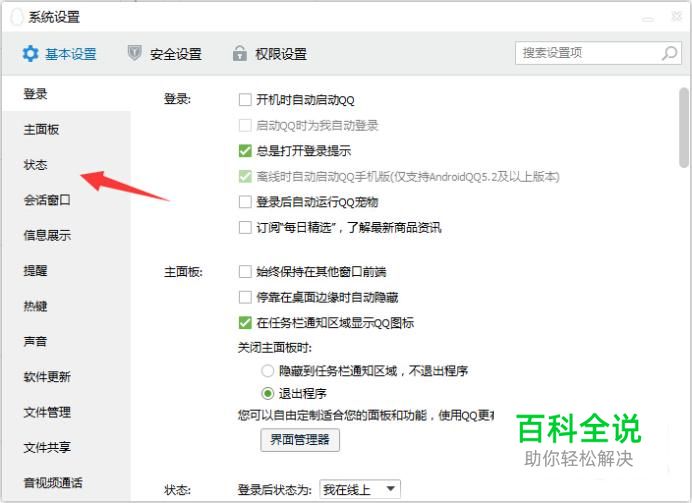Close the 系统设置 window
692x503 pixels.
tap(677, 16)
